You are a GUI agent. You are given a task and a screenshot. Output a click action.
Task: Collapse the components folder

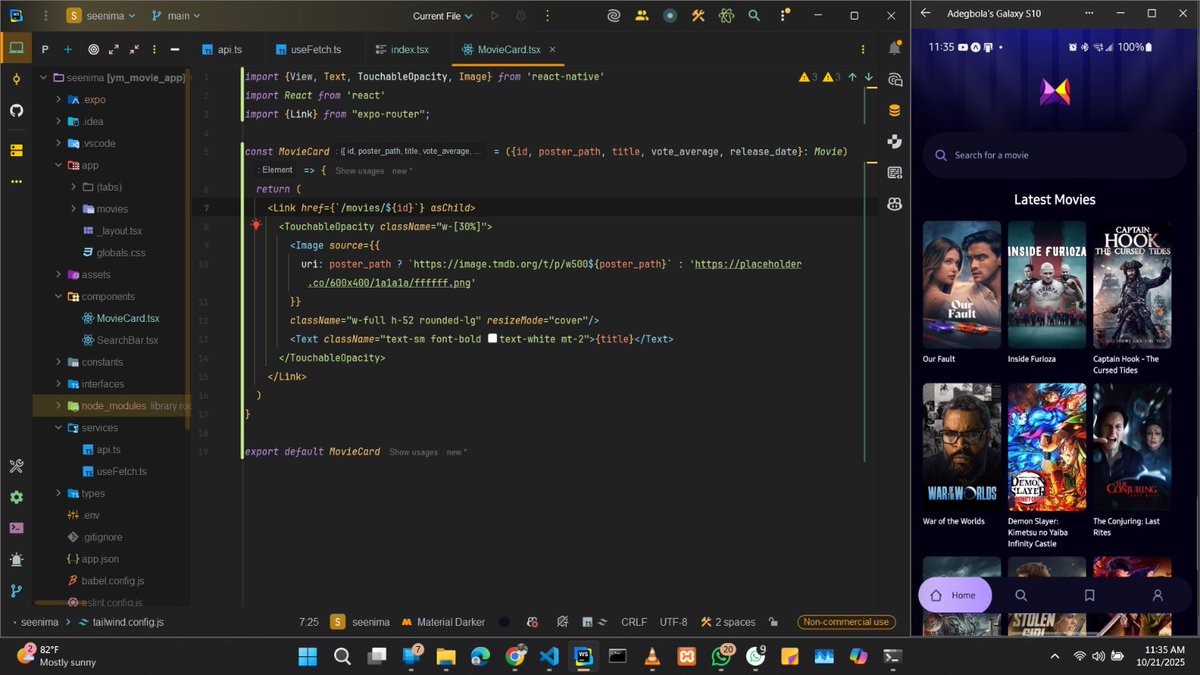point(59,297)
